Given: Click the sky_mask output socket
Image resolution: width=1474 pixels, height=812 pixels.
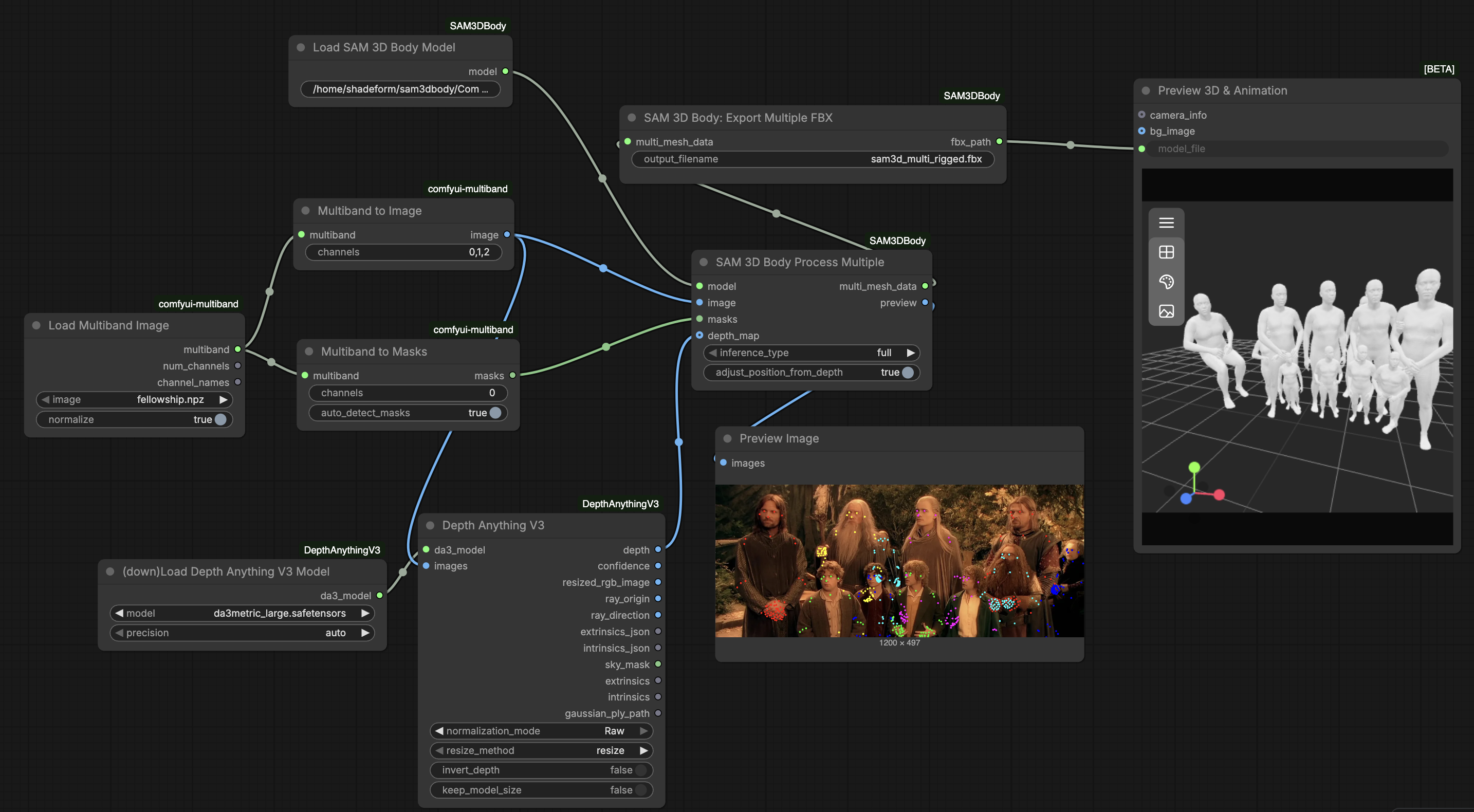Looking at the screenshot, I should [x=658, y=665].
